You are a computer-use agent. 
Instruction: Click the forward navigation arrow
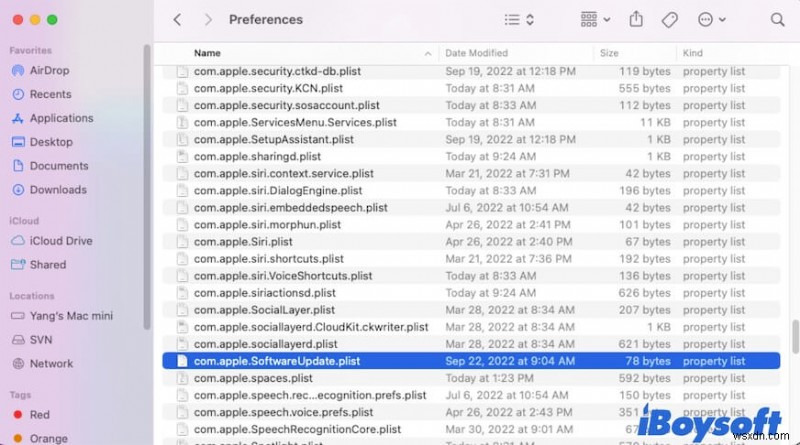[208, 19]
